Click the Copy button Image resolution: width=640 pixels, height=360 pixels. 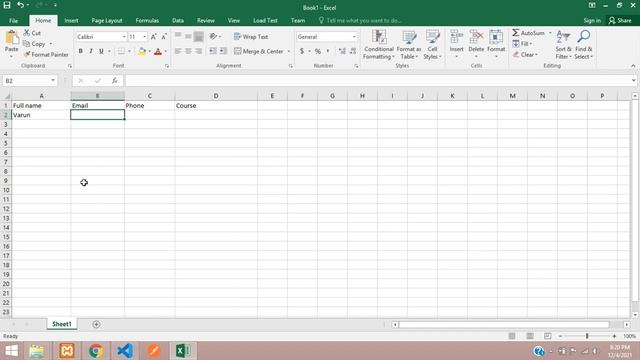35,44
